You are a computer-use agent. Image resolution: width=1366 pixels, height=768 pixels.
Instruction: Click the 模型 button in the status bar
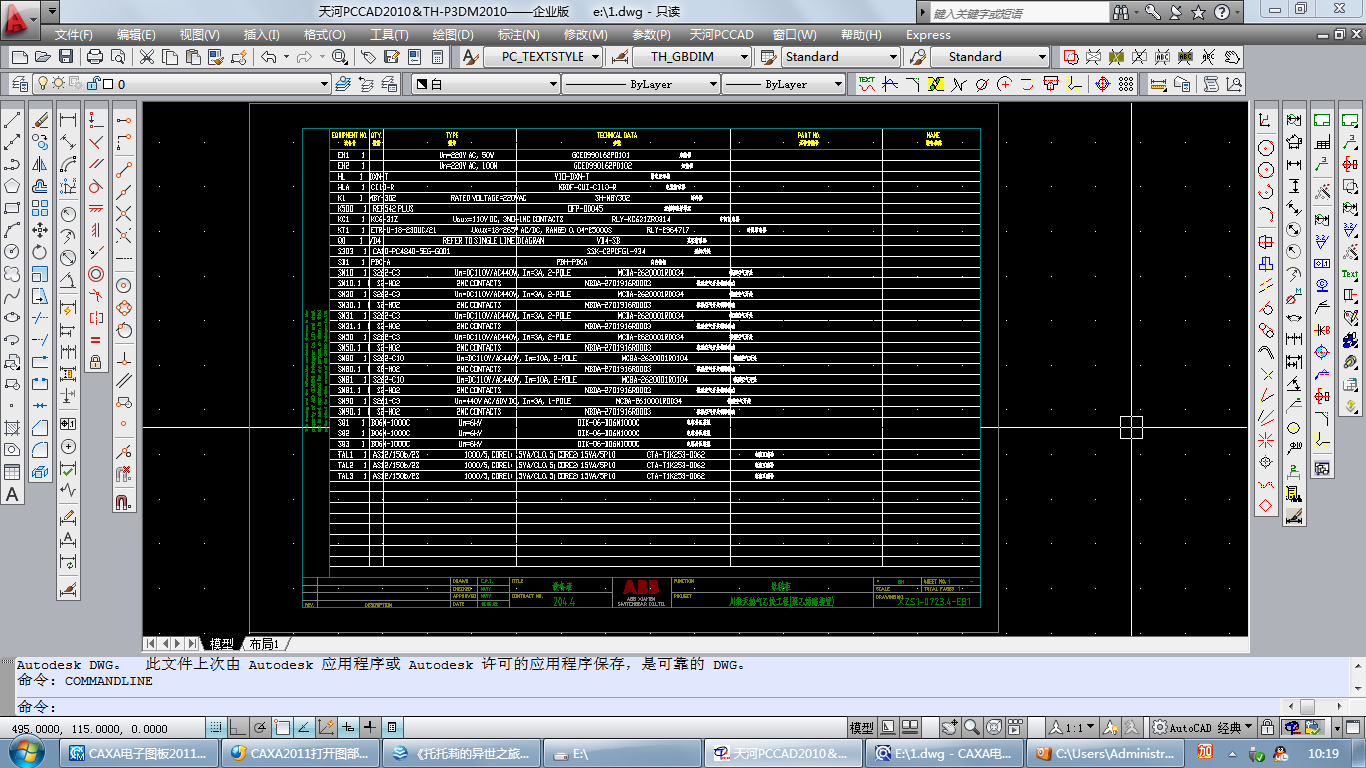tap(860, 727)
